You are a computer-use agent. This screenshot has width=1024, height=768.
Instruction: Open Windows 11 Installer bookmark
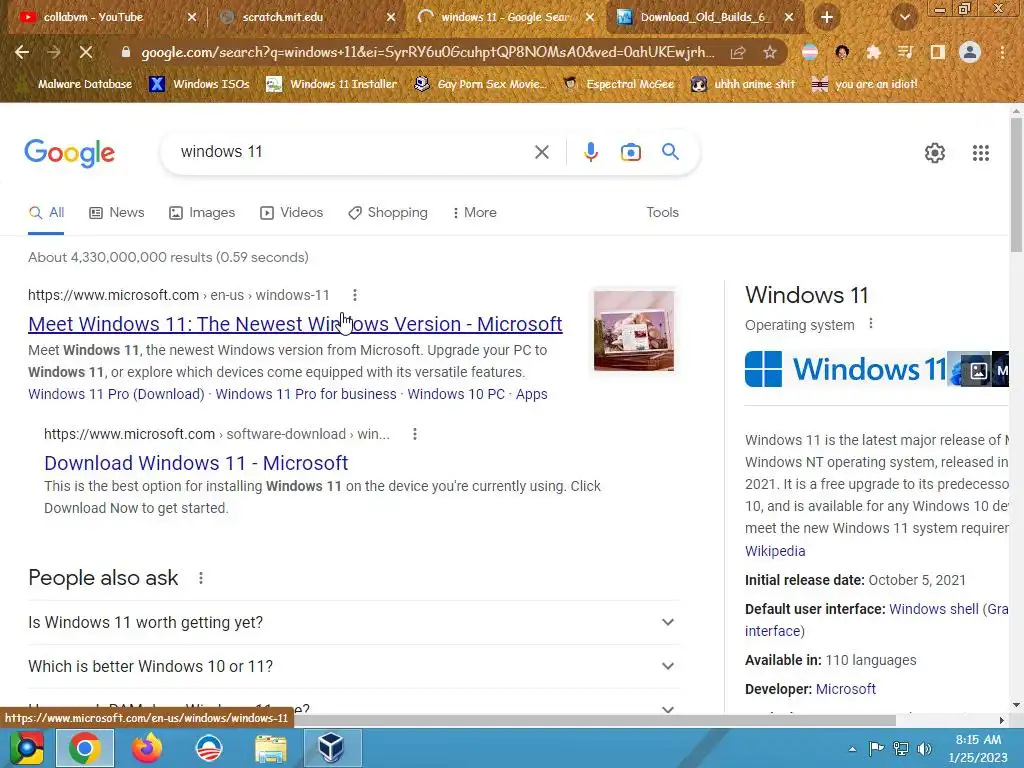tap(331, 84)
